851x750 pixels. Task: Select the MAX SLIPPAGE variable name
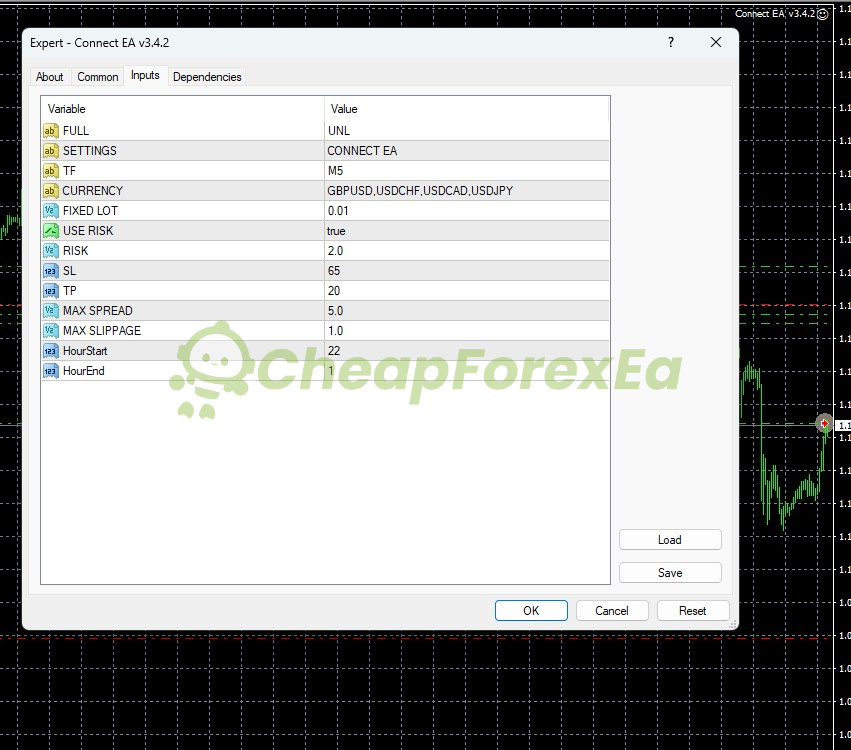pyautogui.click(x=101, y=331)
